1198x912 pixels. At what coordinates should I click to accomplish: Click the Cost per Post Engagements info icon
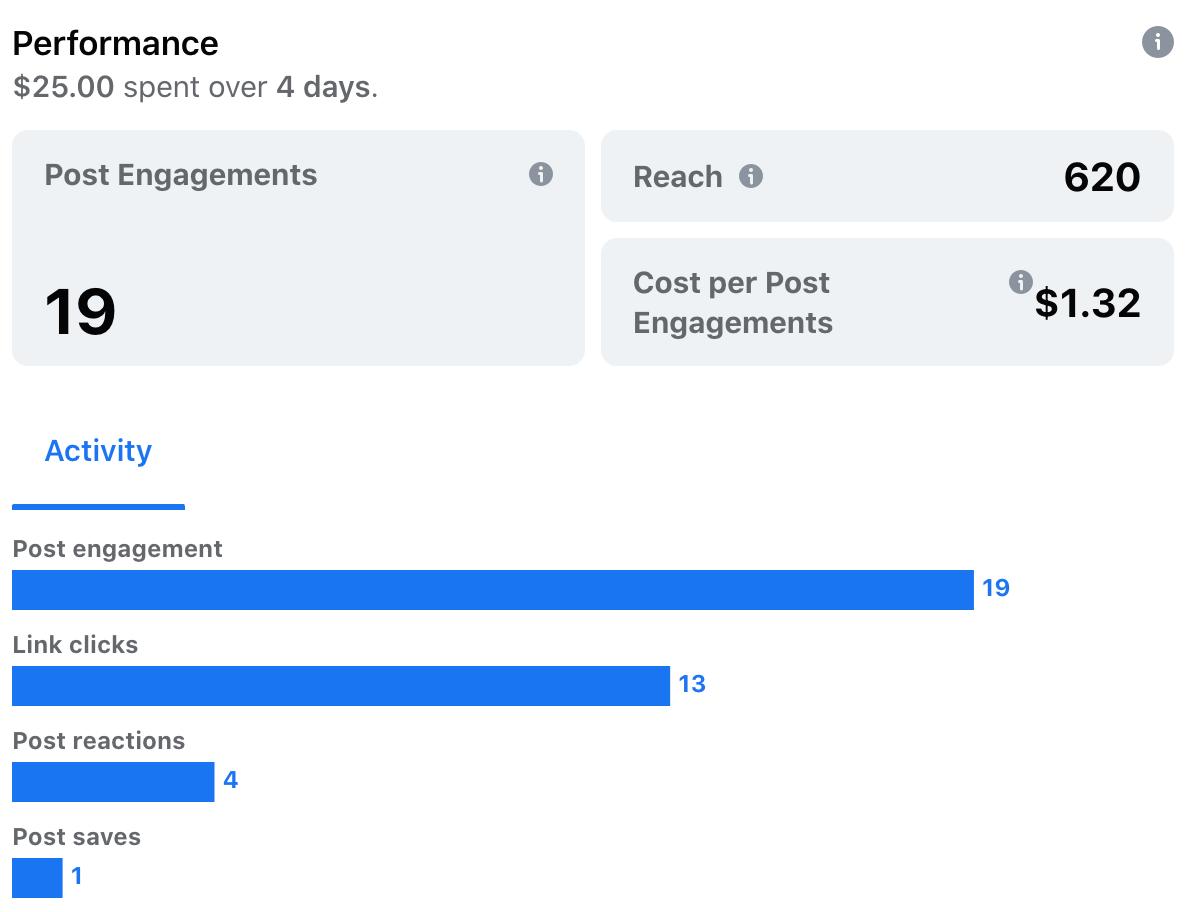tap(1021, 282)
